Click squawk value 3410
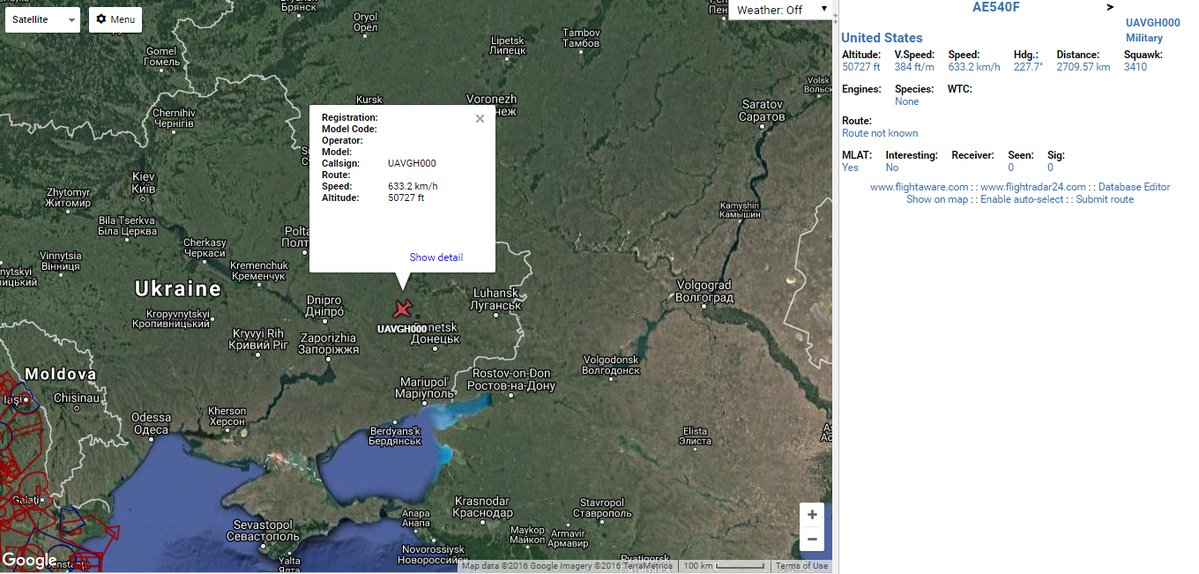The image size is (1199, 574). click(x=1135, y=67)
